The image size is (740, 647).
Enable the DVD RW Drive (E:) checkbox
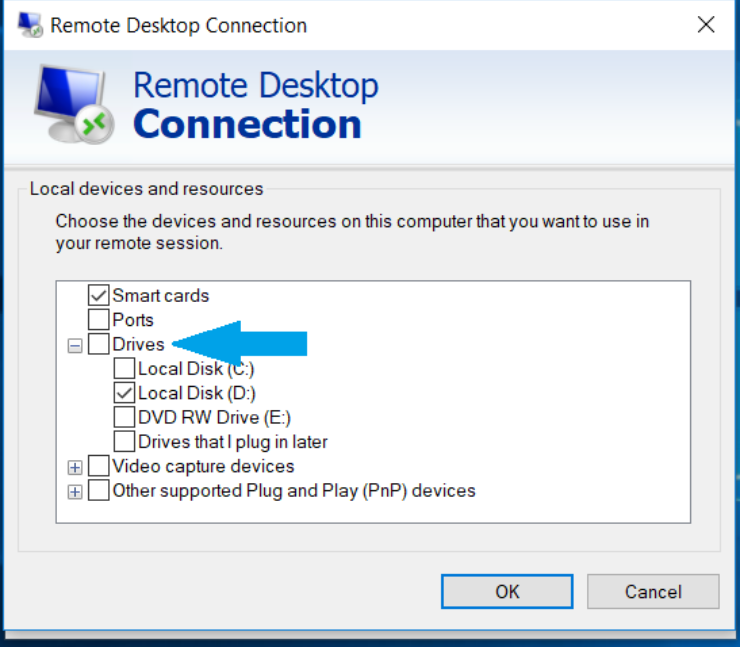tap(124, 417)
